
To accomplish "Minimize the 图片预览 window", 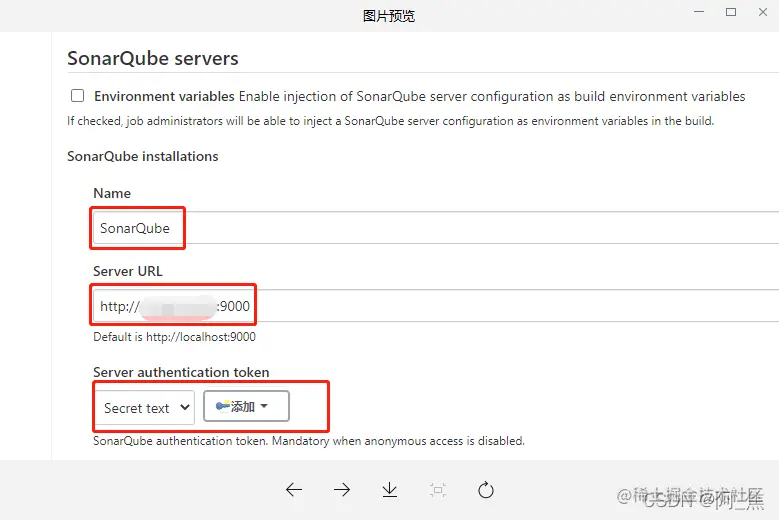I will pos(699,12).
